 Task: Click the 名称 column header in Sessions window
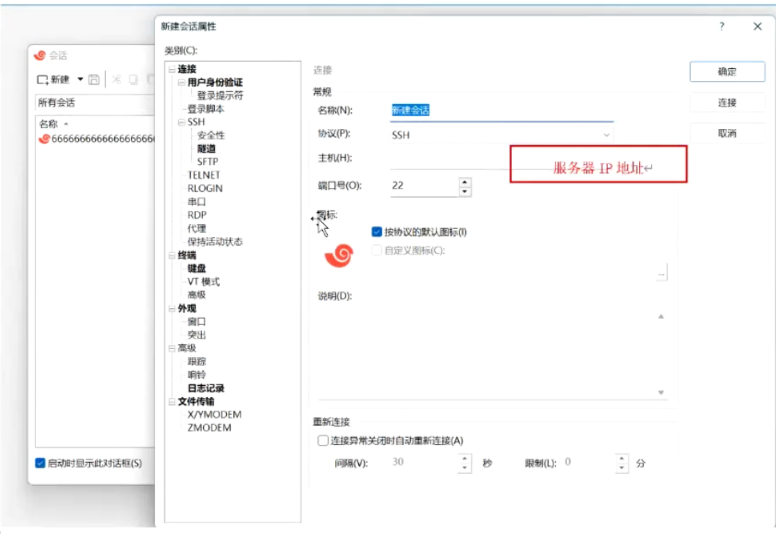[x=48, y=124]
